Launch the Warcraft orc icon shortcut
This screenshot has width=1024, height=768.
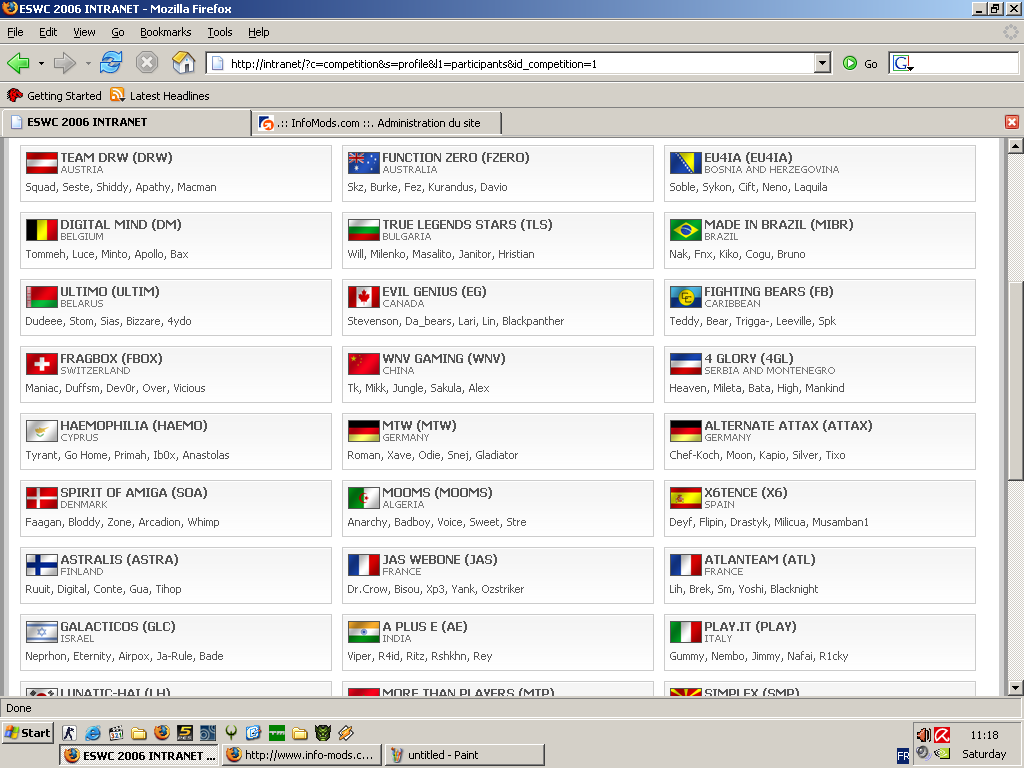[x=323, y=733]
